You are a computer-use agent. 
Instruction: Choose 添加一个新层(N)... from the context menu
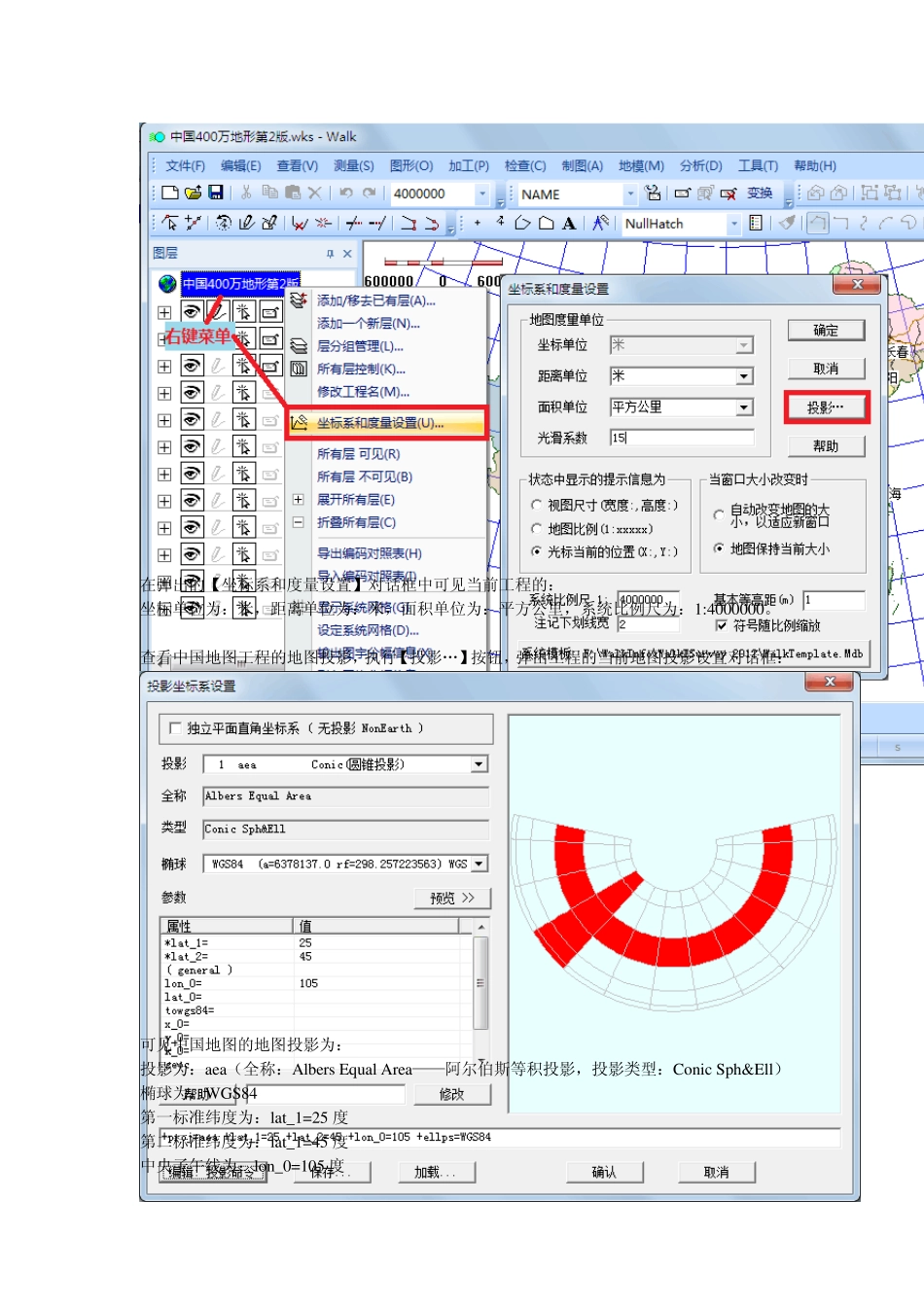[x=369, y=324]
